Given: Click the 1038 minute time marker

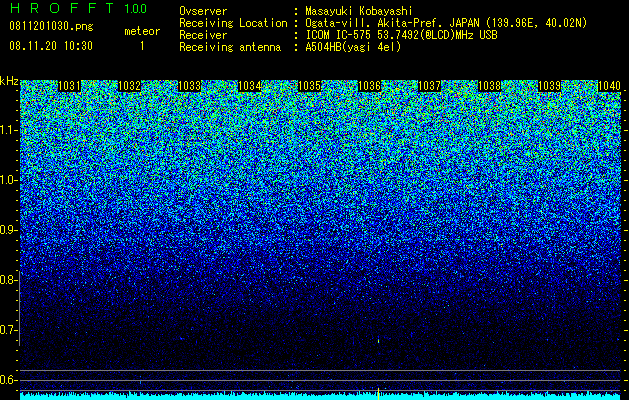Looking at the screenshot, I should (489, 86).
